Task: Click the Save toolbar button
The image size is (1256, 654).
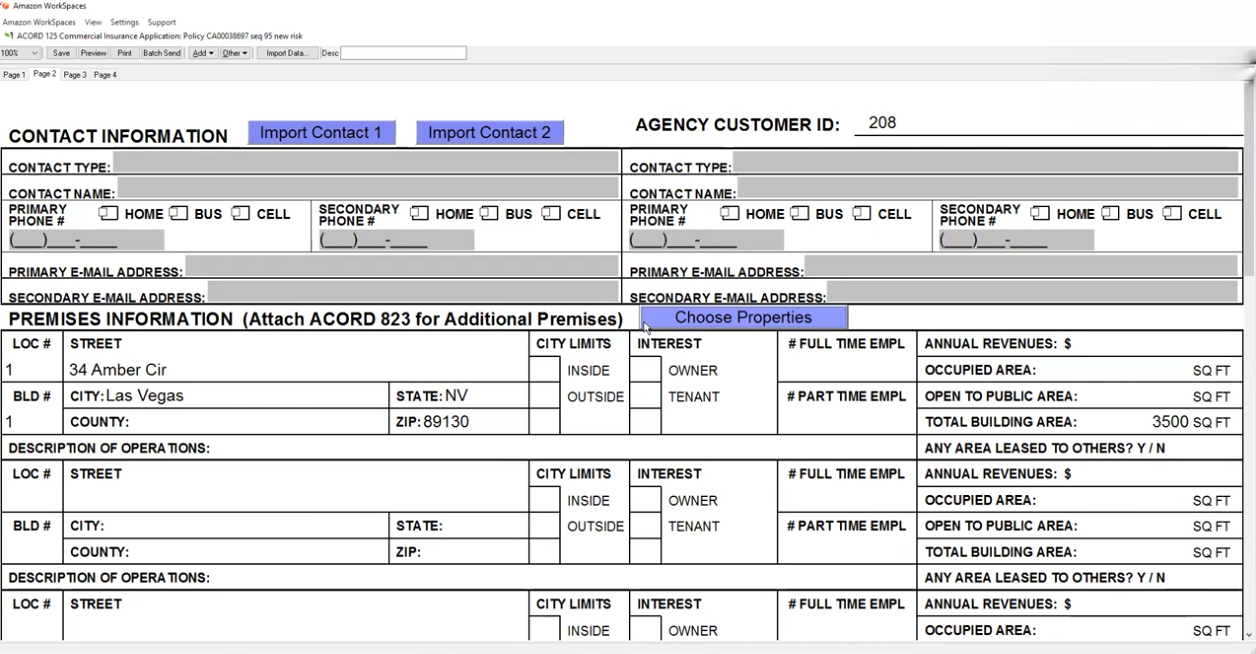Action: pos(61,53)
